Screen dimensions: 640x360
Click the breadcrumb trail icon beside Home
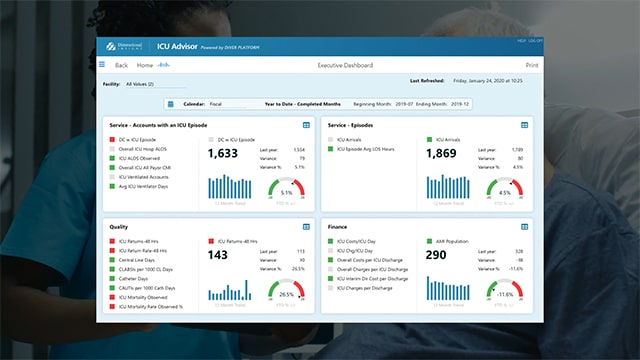click(x=164, y=65)
